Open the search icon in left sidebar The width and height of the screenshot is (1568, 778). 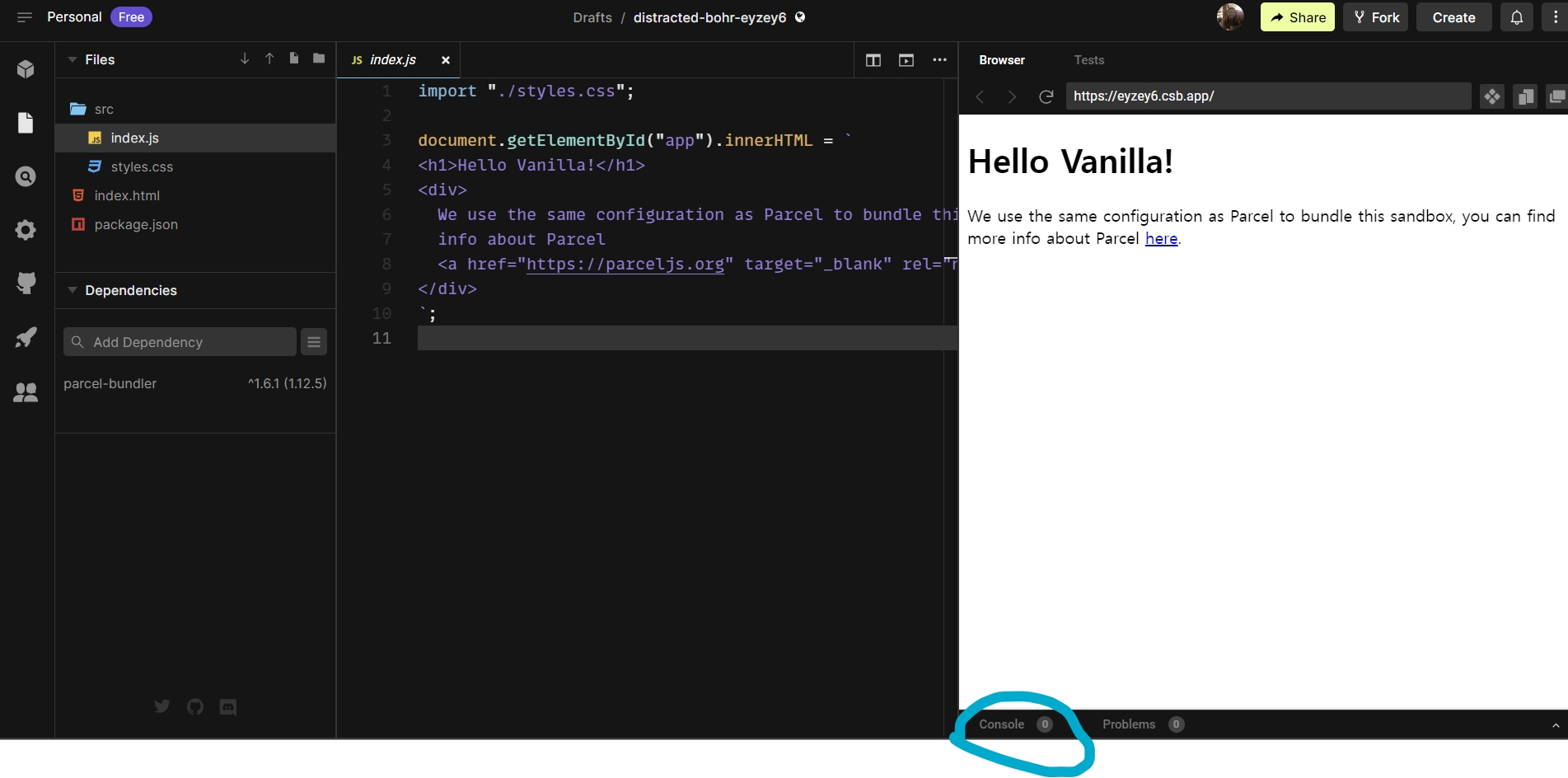click(x=26, y=176)
